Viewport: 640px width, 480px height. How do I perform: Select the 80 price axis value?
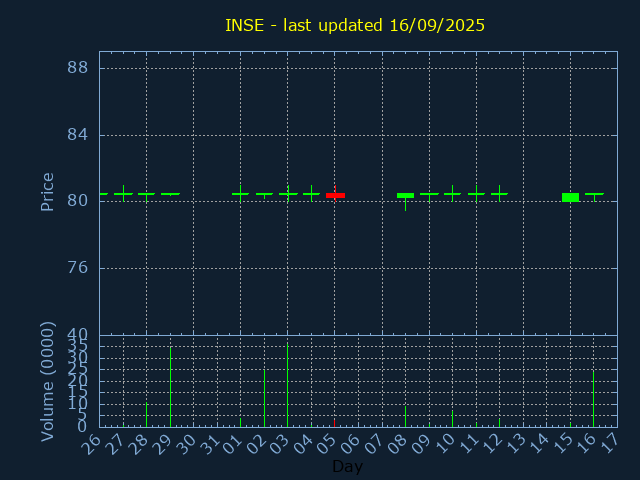point(78,201)
